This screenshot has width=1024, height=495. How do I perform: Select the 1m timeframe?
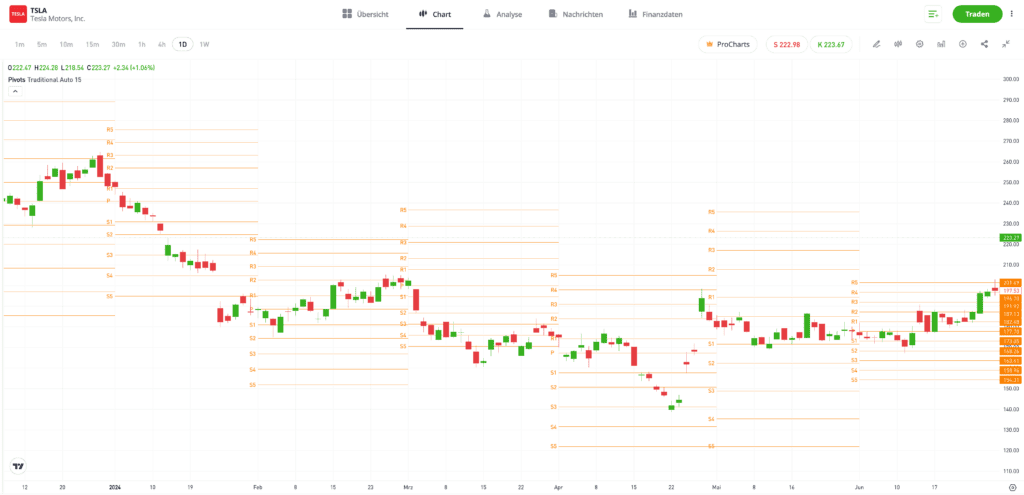click(x=20, y=44)
